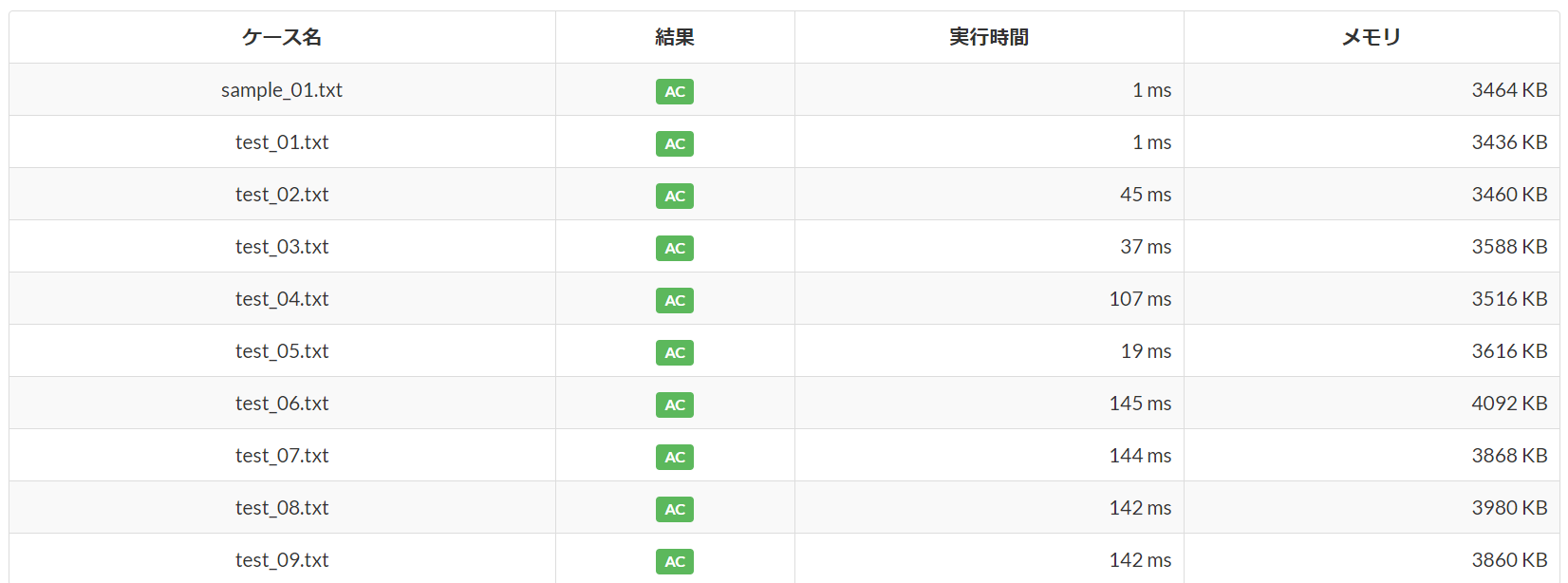The width and height of the screenshot is (1568, 583).
Task: Click the AC badge for test_06.txt
Action: [x=675, y=404]
